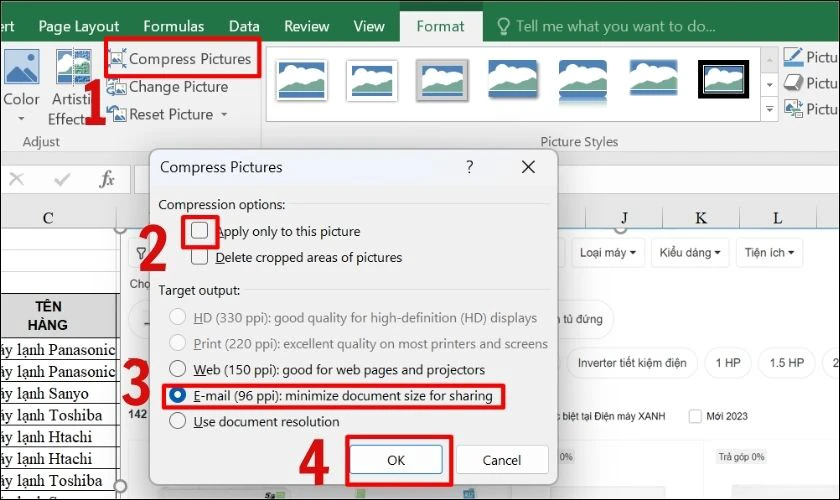
Task: Open the Page Layout tab
Action: [79, 26]
